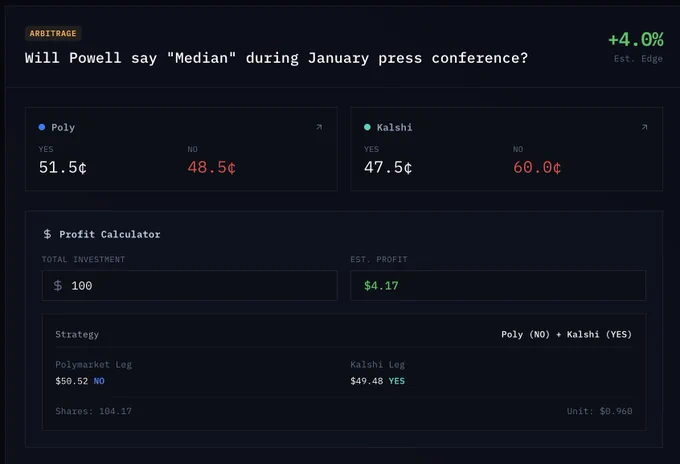Click the dollar sign inside investment field

click(x=58, y=285)
